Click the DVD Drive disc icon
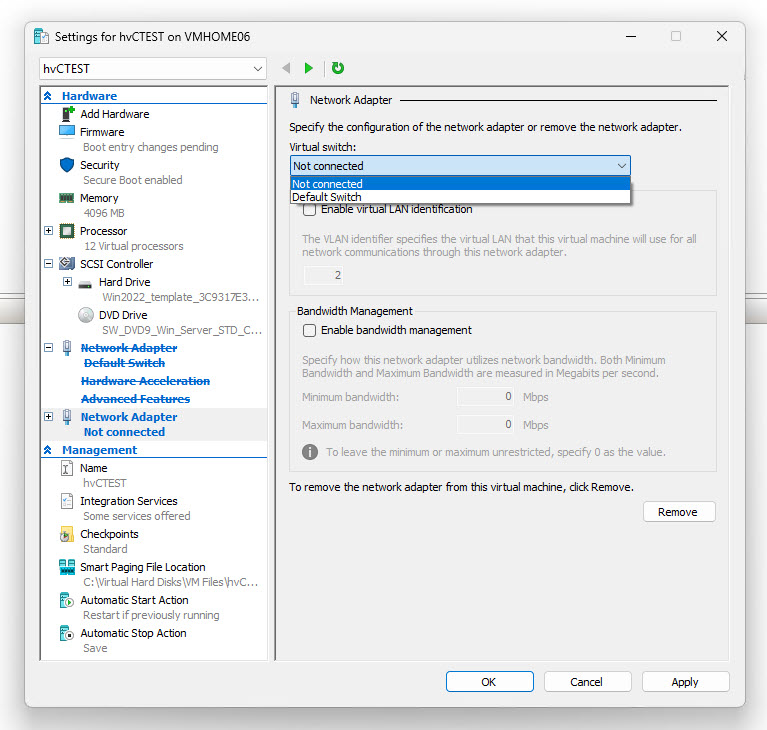 86,315
